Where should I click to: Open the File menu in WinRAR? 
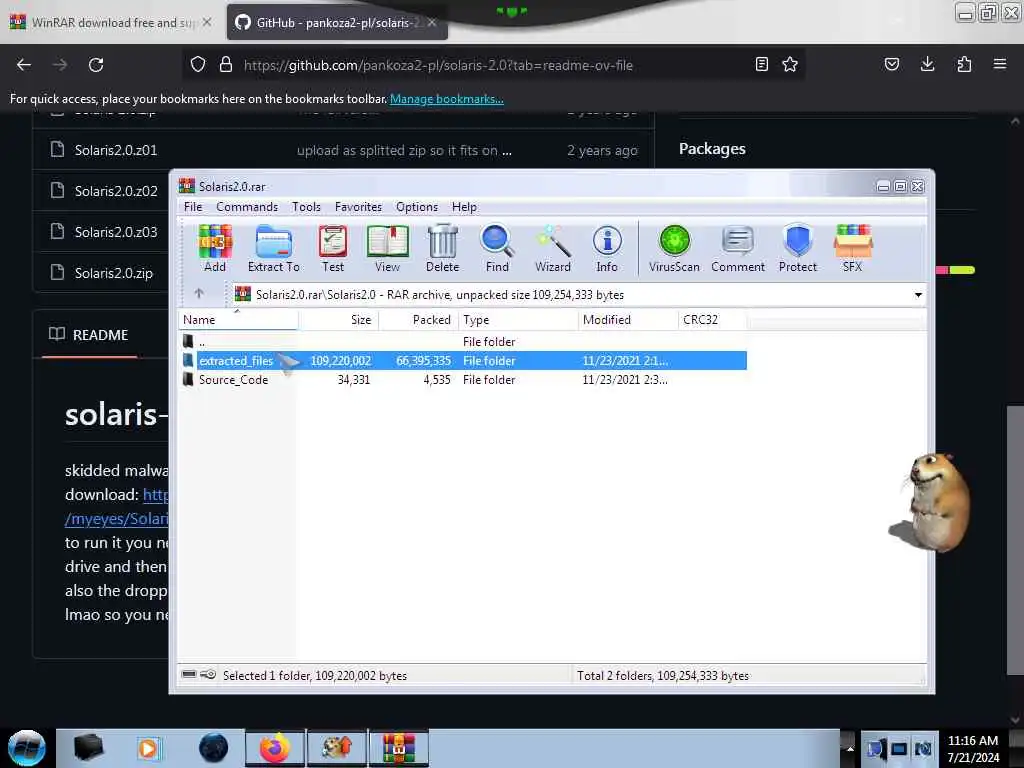(x=193, y=206)
